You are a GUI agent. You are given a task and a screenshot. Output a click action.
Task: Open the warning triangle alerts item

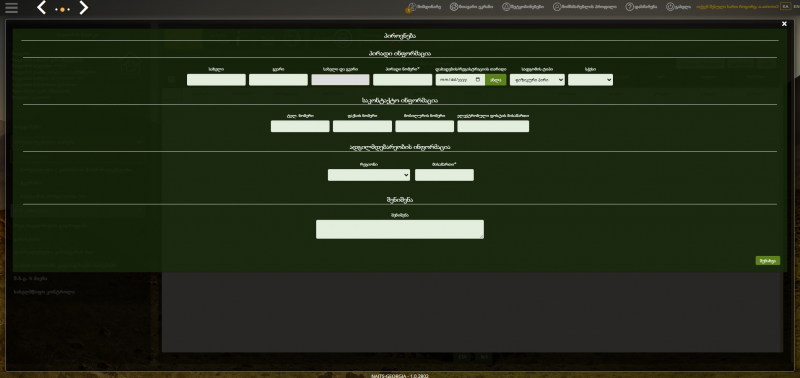(523, 7)
